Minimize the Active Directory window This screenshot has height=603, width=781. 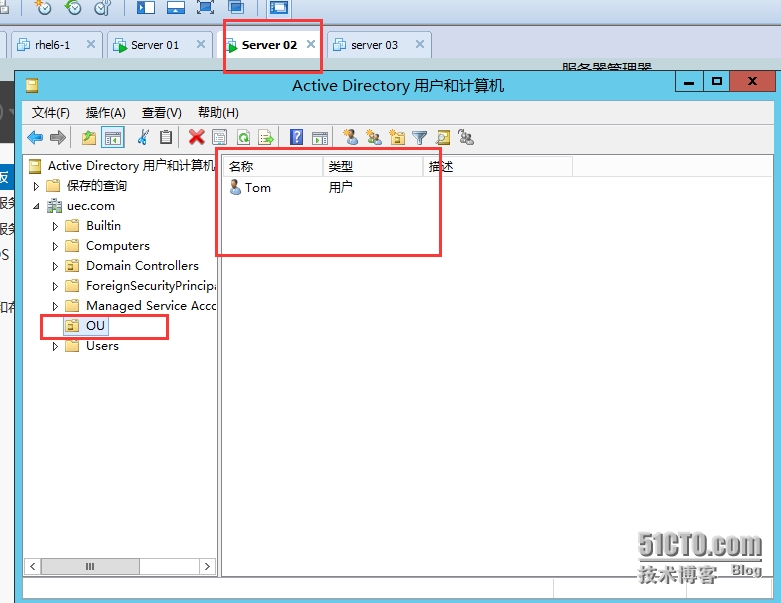tap(689, 82)
